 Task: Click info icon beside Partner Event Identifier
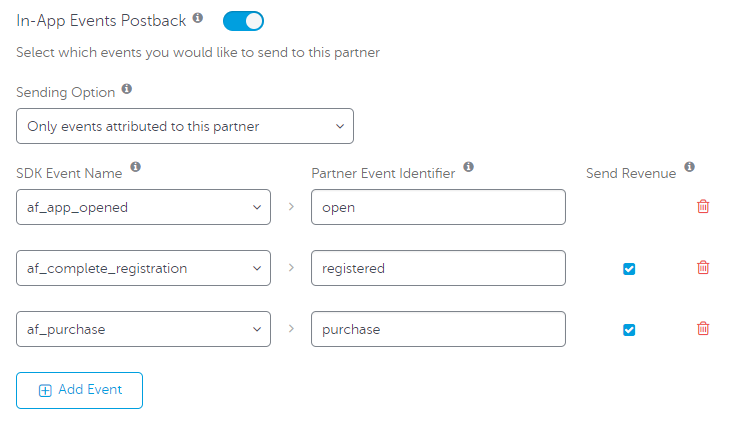pyautogui.click(x=469, y=167)
